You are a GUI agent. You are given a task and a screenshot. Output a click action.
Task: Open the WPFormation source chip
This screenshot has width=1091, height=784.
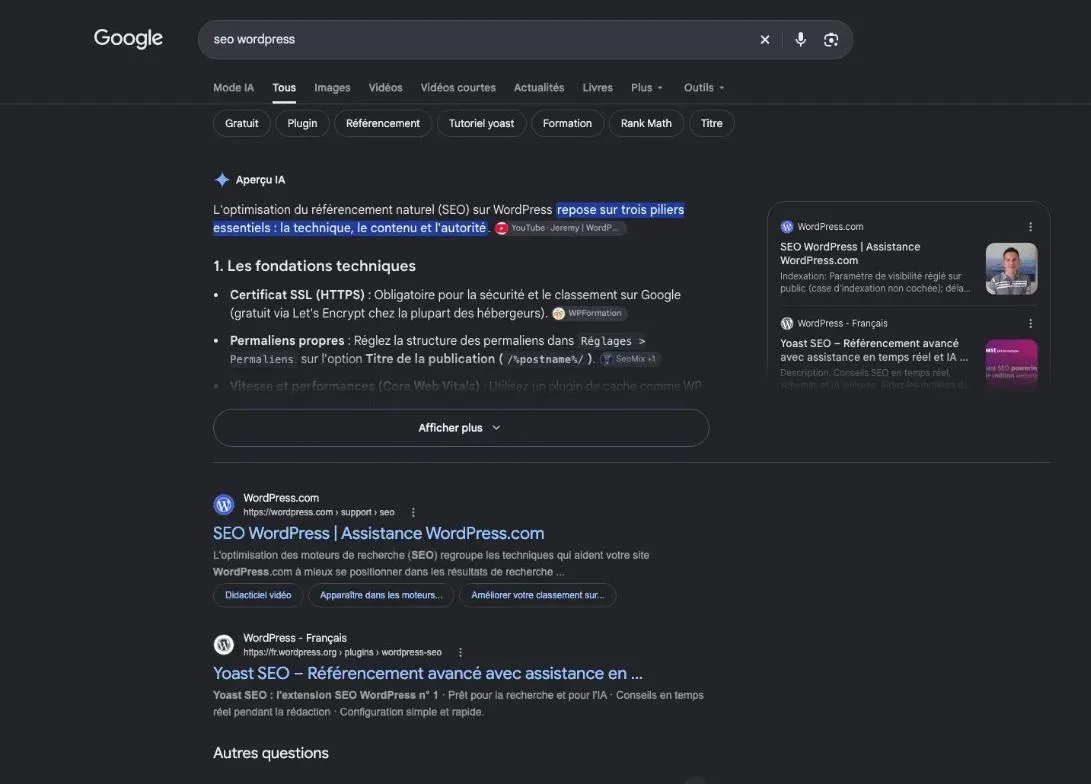589,314
